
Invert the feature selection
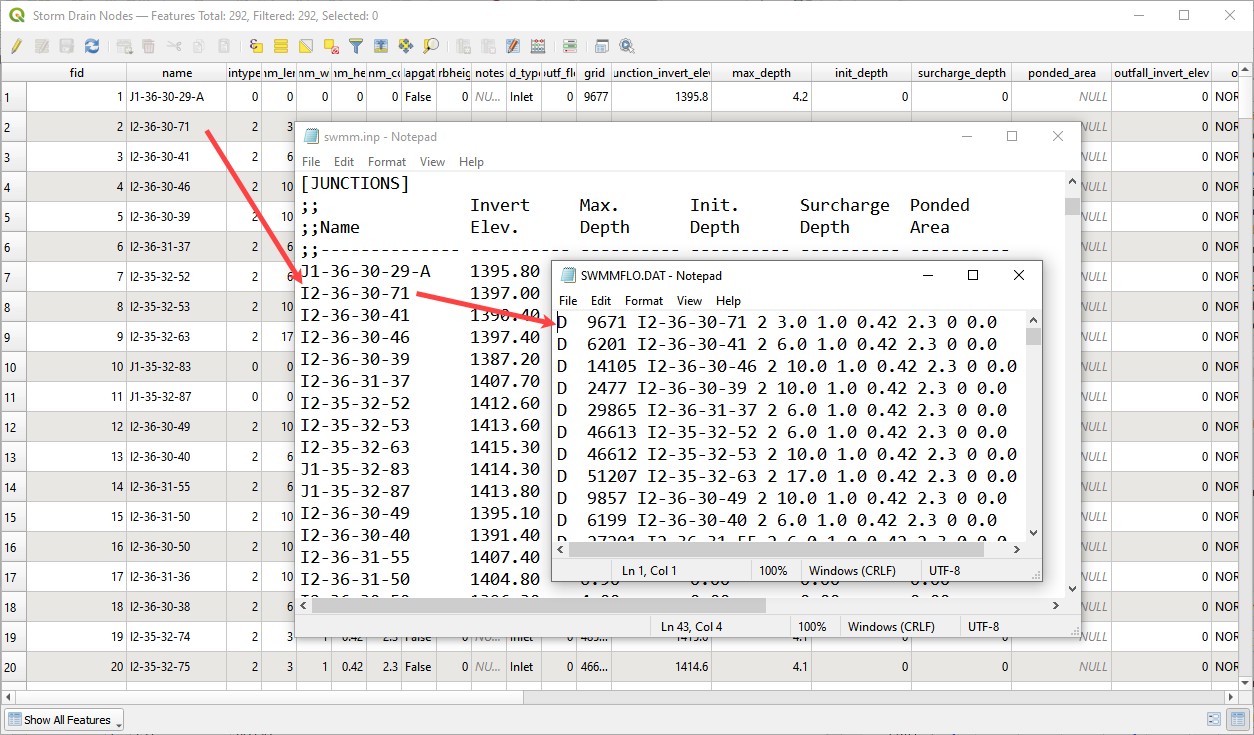pyautogui.click(x=306, y=46)
